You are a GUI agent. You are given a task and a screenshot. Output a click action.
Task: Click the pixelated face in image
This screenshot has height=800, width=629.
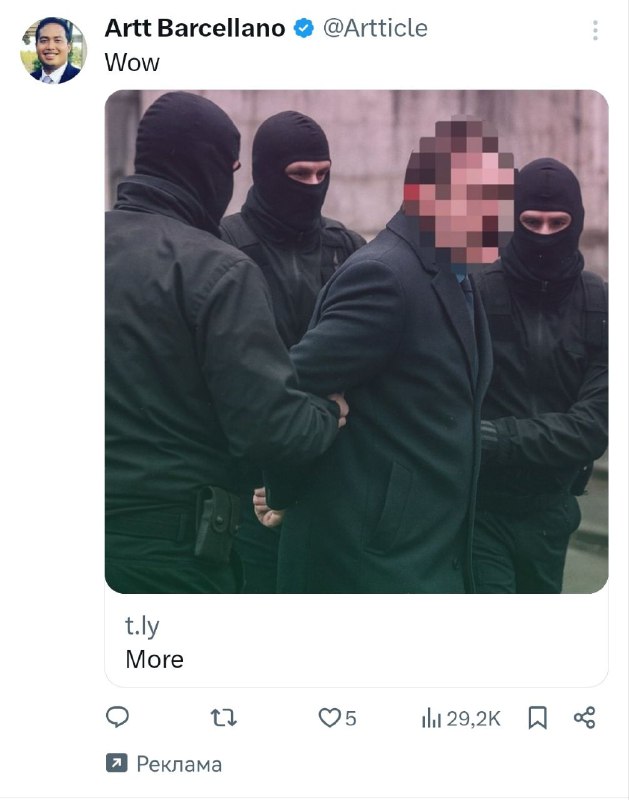pos(459,194)
